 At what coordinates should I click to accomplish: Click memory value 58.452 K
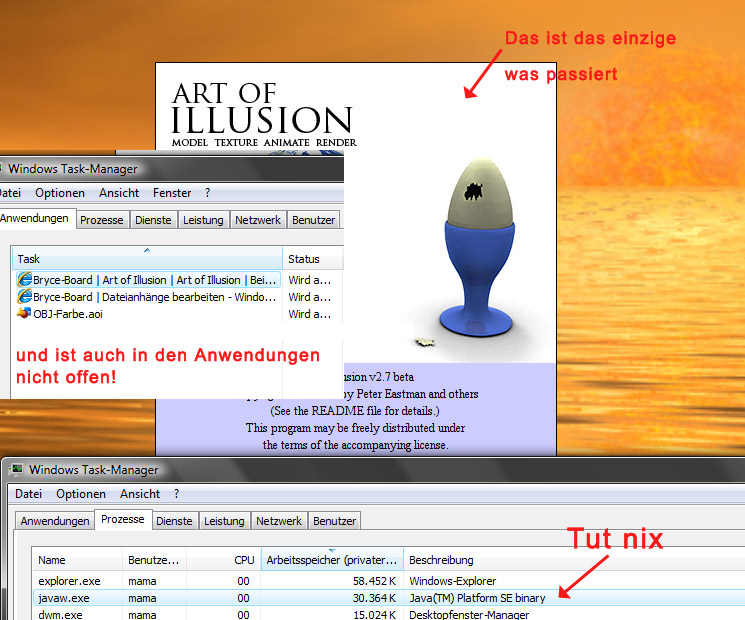tap(374, 581)
